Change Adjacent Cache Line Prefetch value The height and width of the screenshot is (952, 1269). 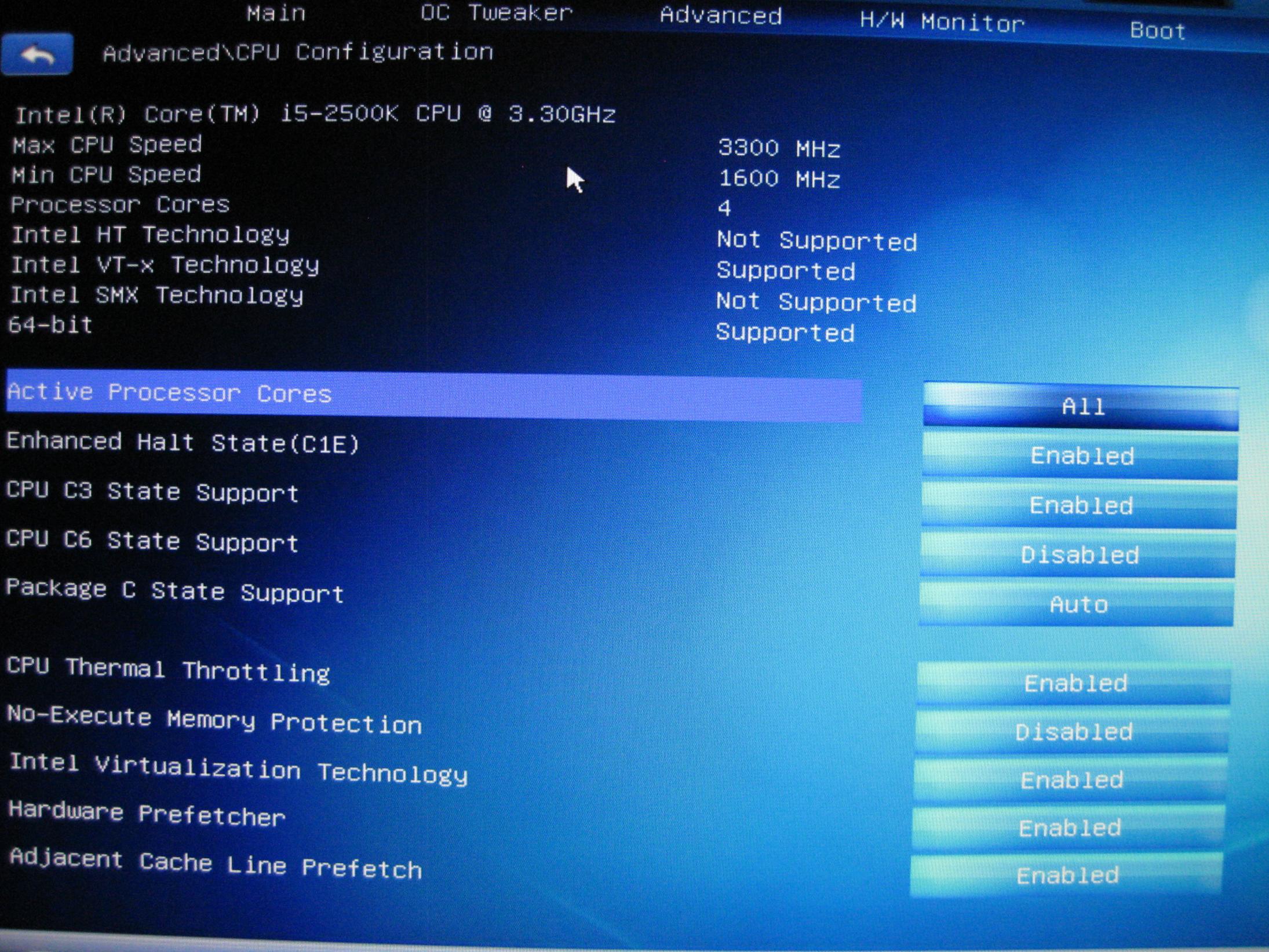(1067, 875)
